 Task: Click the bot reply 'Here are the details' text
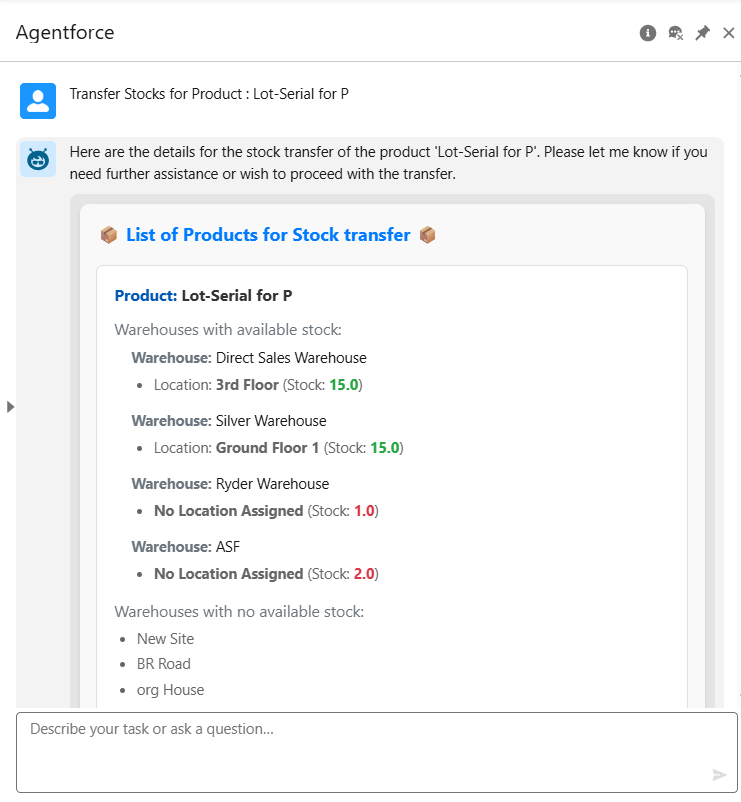[x=389, y=163]
